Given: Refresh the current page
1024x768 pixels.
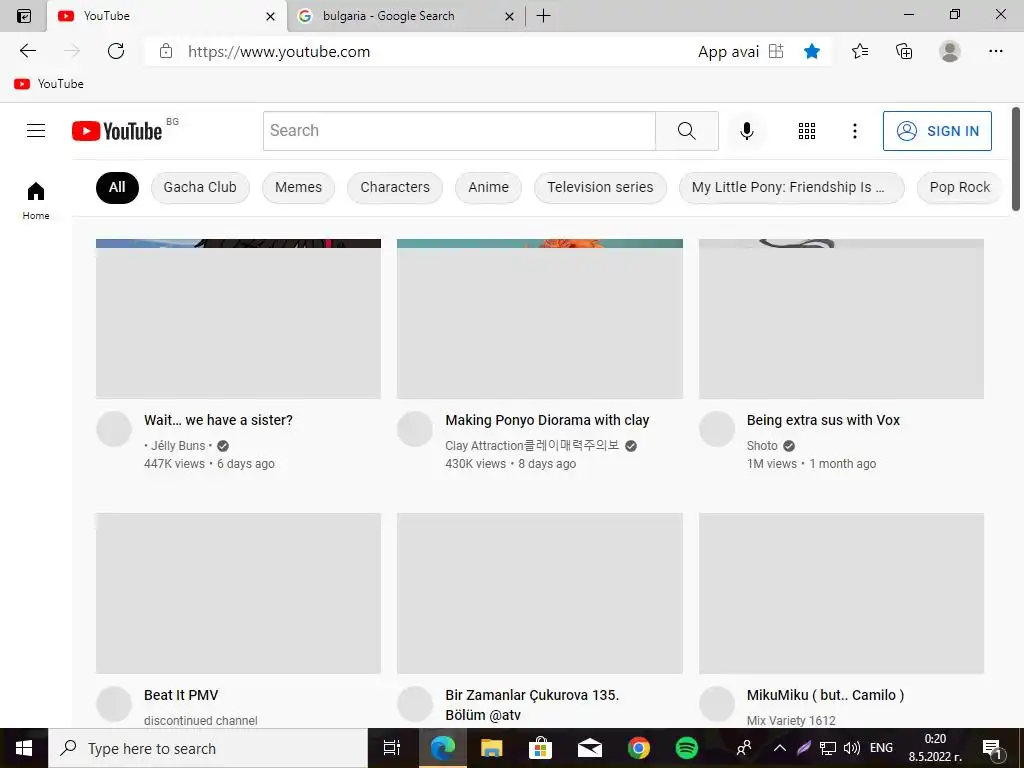Looking at the screenshot, I should pos(116,51).
